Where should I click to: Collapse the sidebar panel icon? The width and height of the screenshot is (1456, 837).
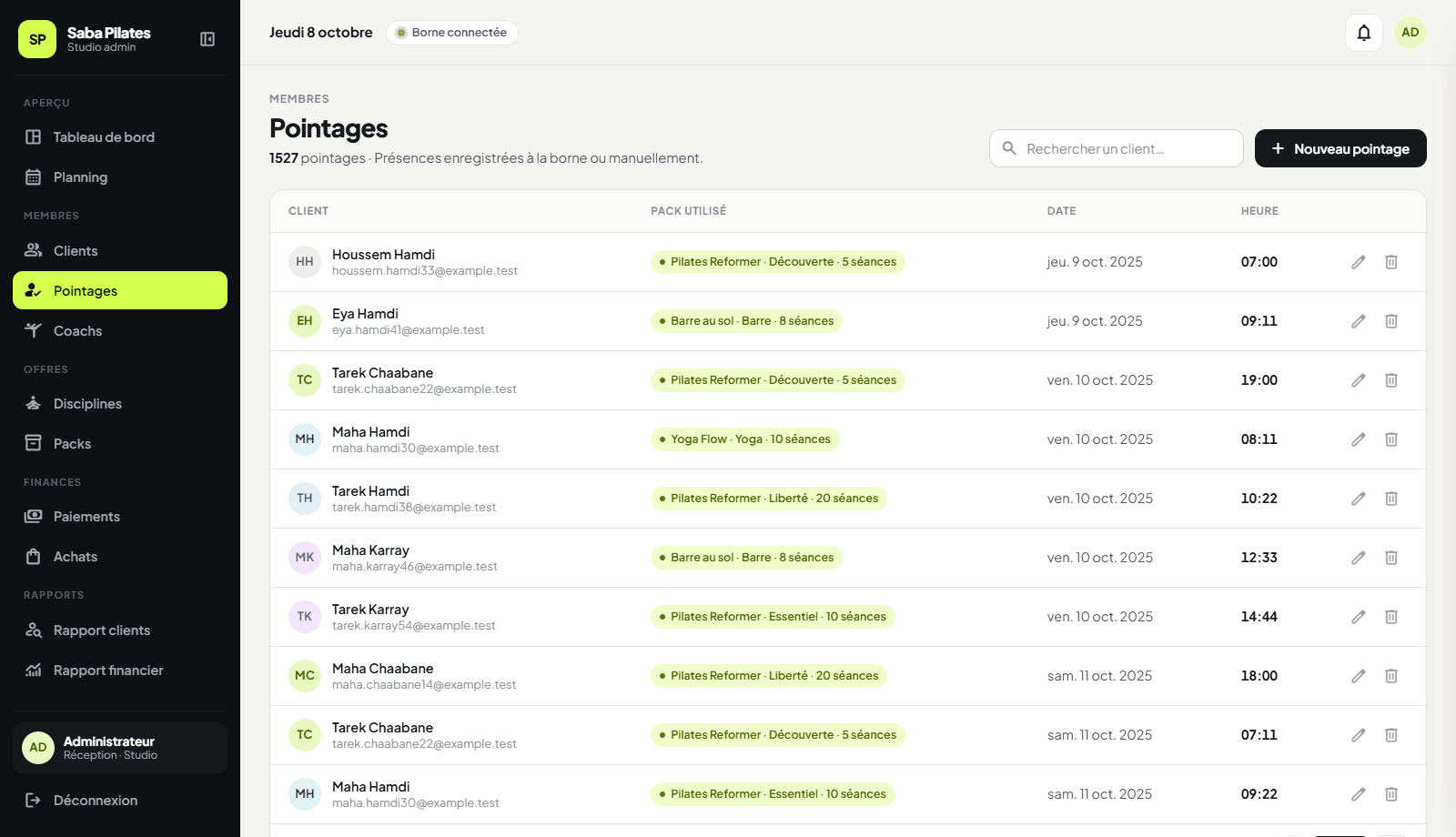(x=207, y=39)
